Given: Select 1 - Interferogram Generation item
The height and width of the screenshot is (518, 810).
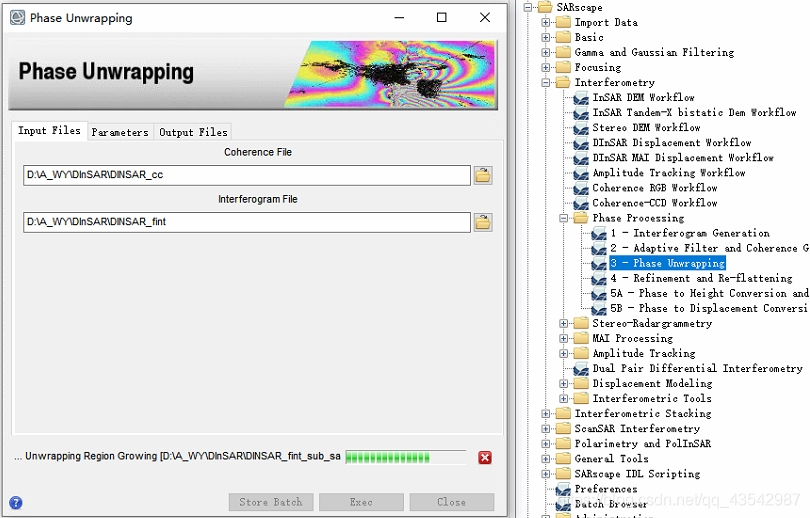Looking at the screenshot, I should tap(690, 233).
